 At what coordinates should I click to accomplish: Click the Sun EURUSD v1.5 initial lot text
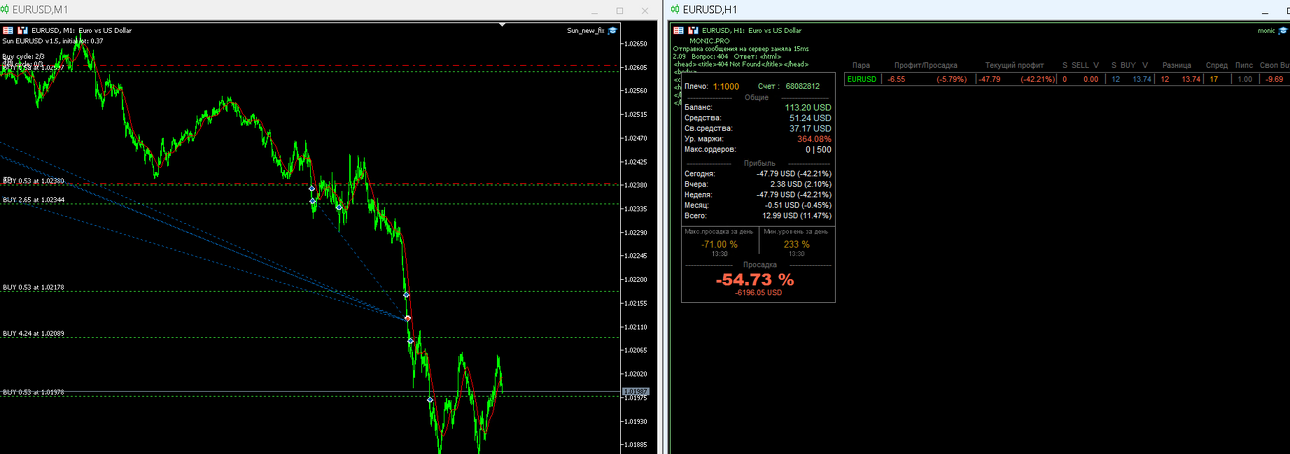coord(52,41)
